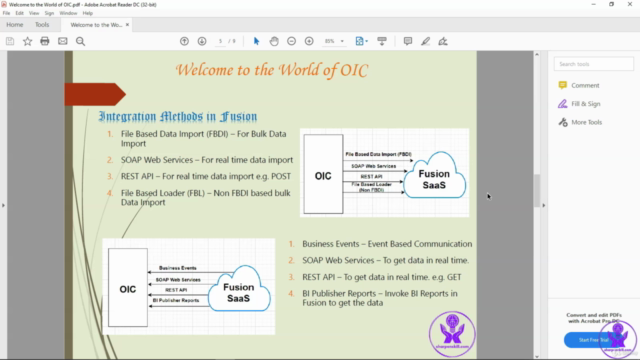
Task: Open the Find text magnifier icon
Action: click(x=80, y=41)
